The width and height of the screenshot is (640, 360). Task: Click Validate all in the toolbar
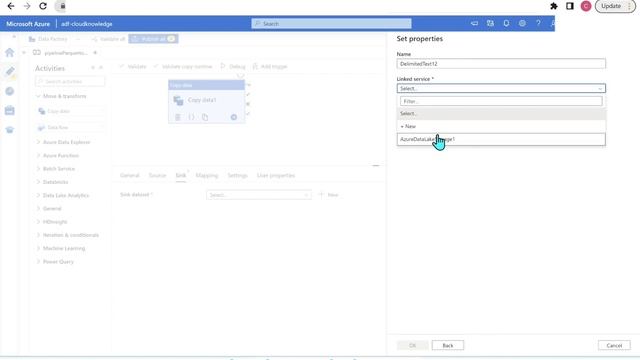109,39
